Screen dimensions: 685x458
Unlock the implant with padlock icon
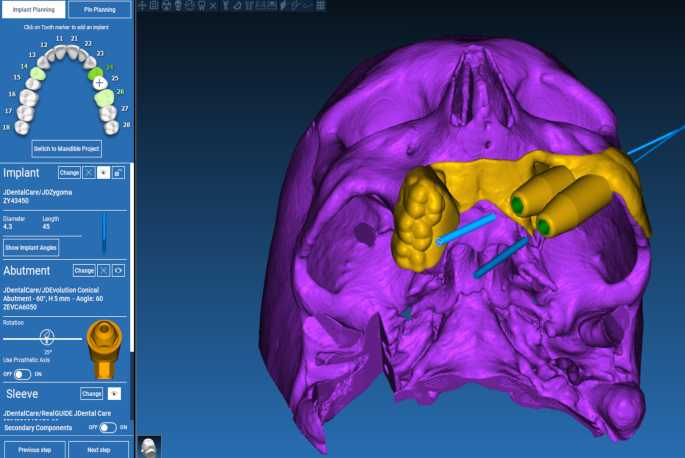pos(118,173)
